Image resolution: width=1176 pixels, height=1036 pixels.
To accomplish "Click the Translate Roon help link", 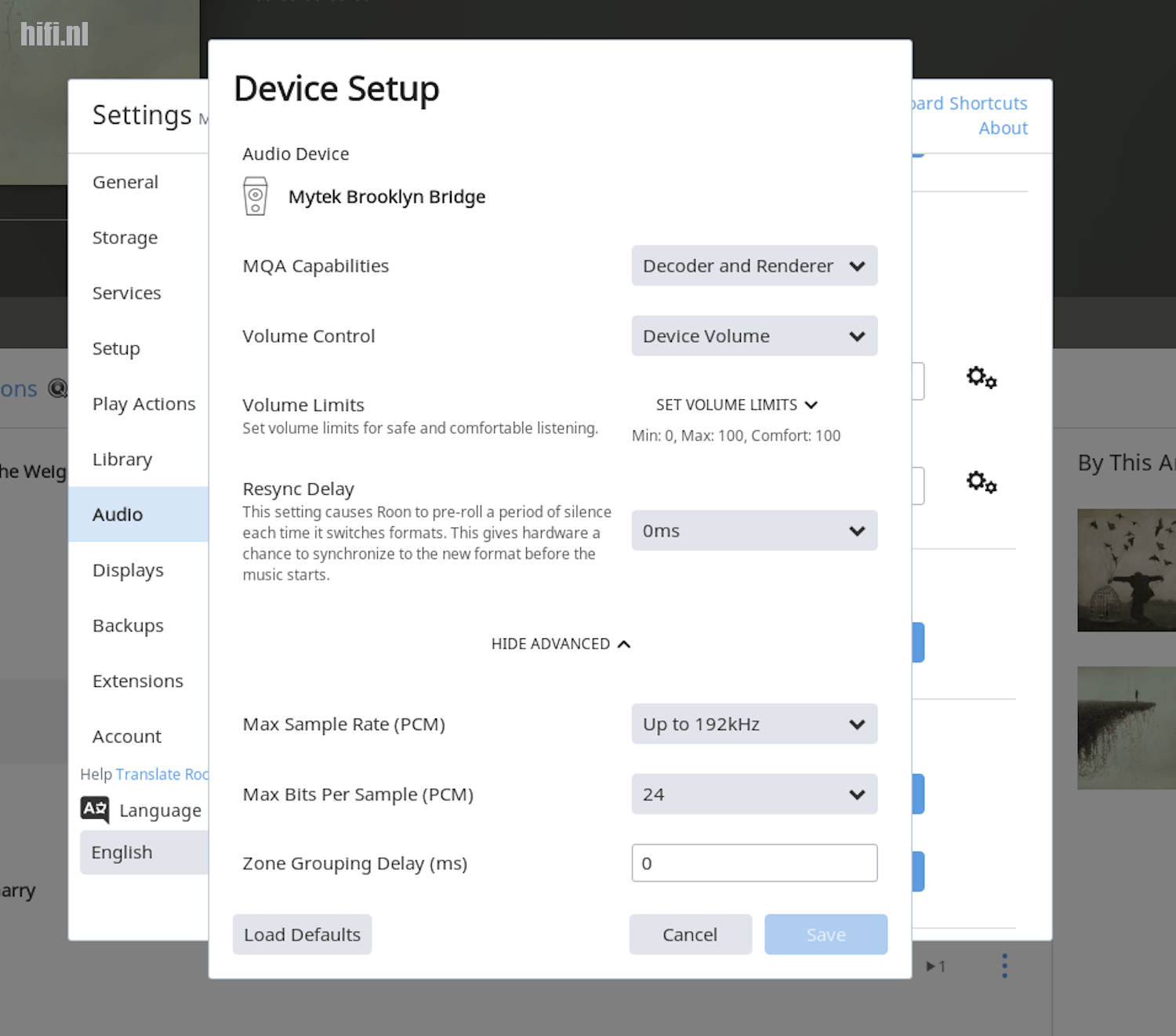I will (x=162, y=774).
